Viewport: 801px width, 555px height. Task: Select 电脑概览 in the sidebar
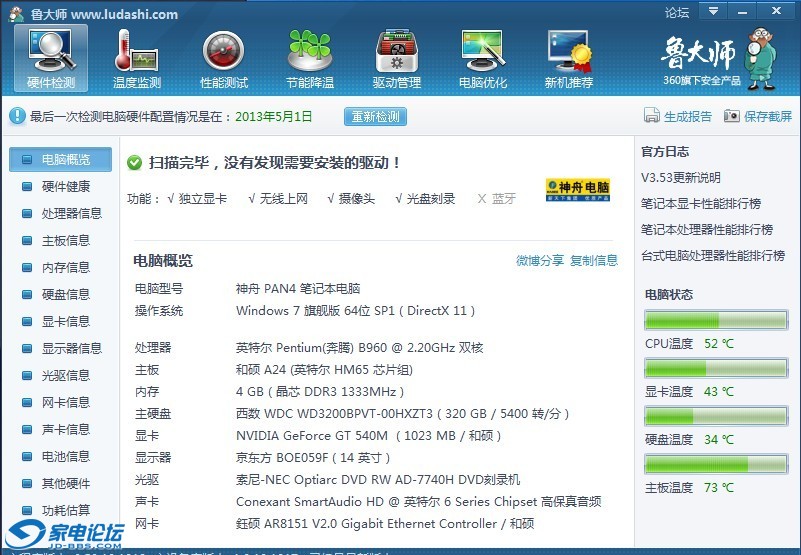coord(60,159)
